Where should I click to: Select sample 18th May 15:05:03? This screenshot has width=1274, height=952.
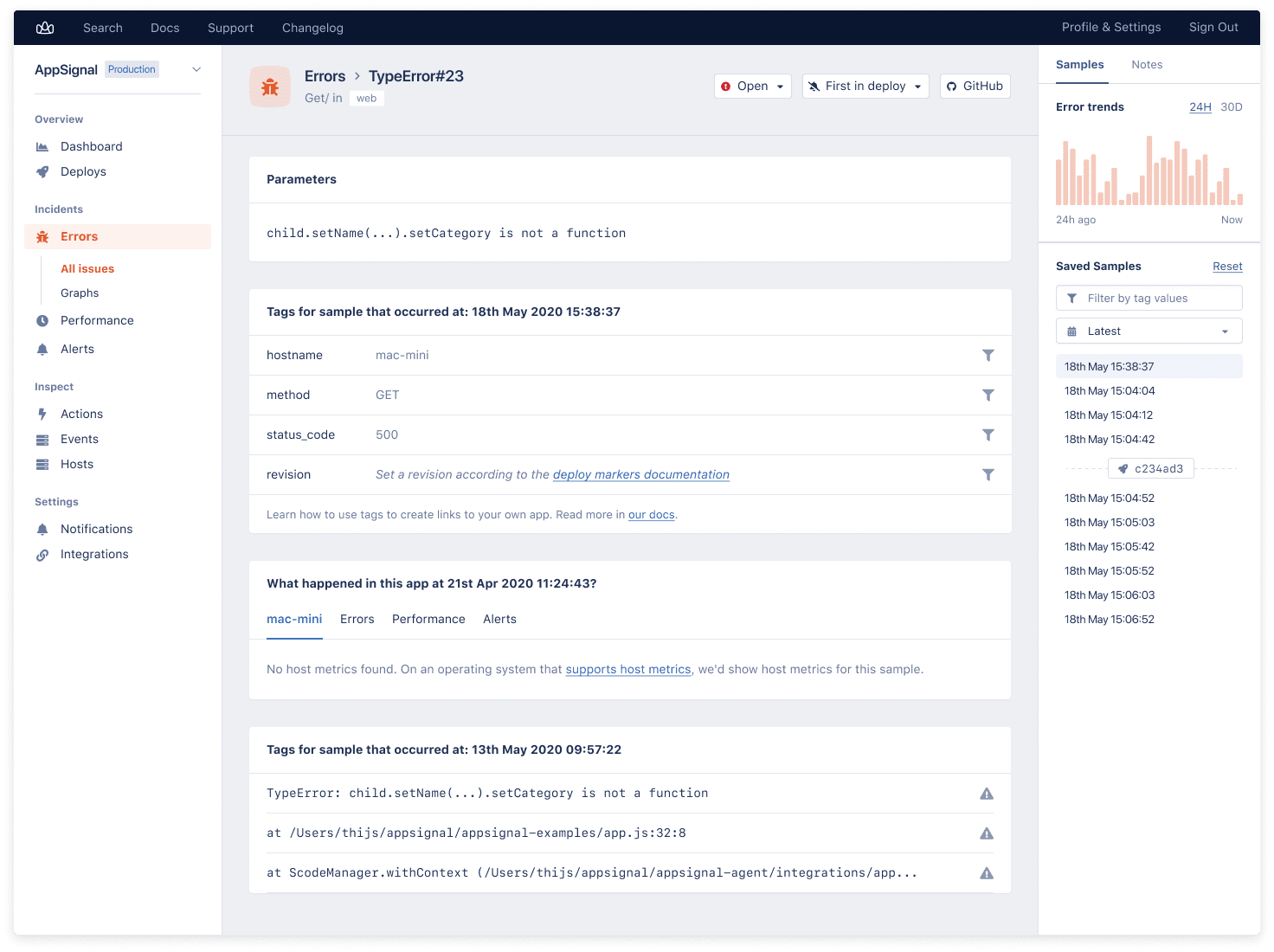(x=1110, y=523)
